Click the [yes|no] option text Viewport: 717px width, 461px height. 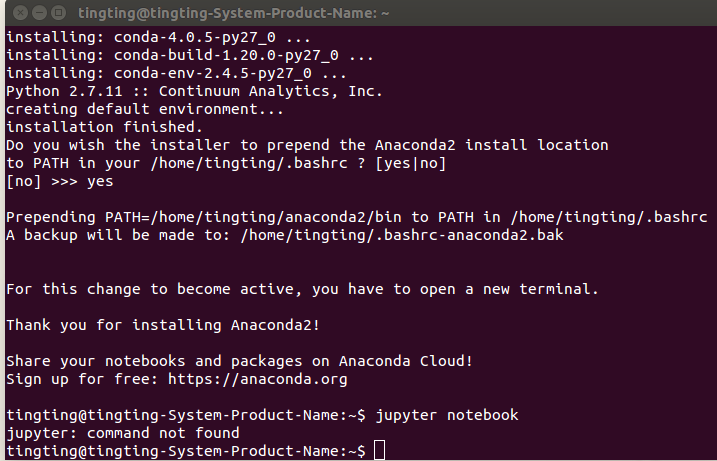[x=410, y=163]
